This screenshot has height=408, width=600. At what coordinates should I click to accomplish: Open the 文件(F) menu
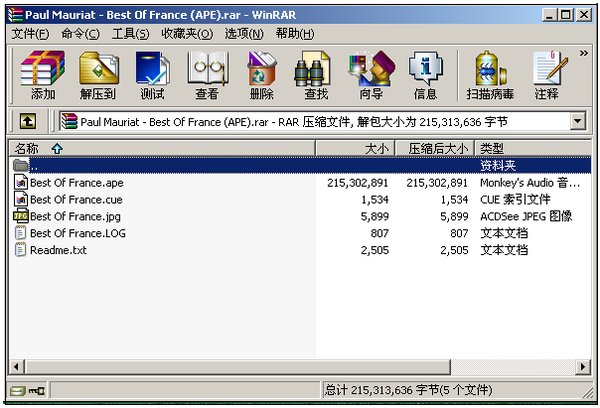click(x=30, y=34)
